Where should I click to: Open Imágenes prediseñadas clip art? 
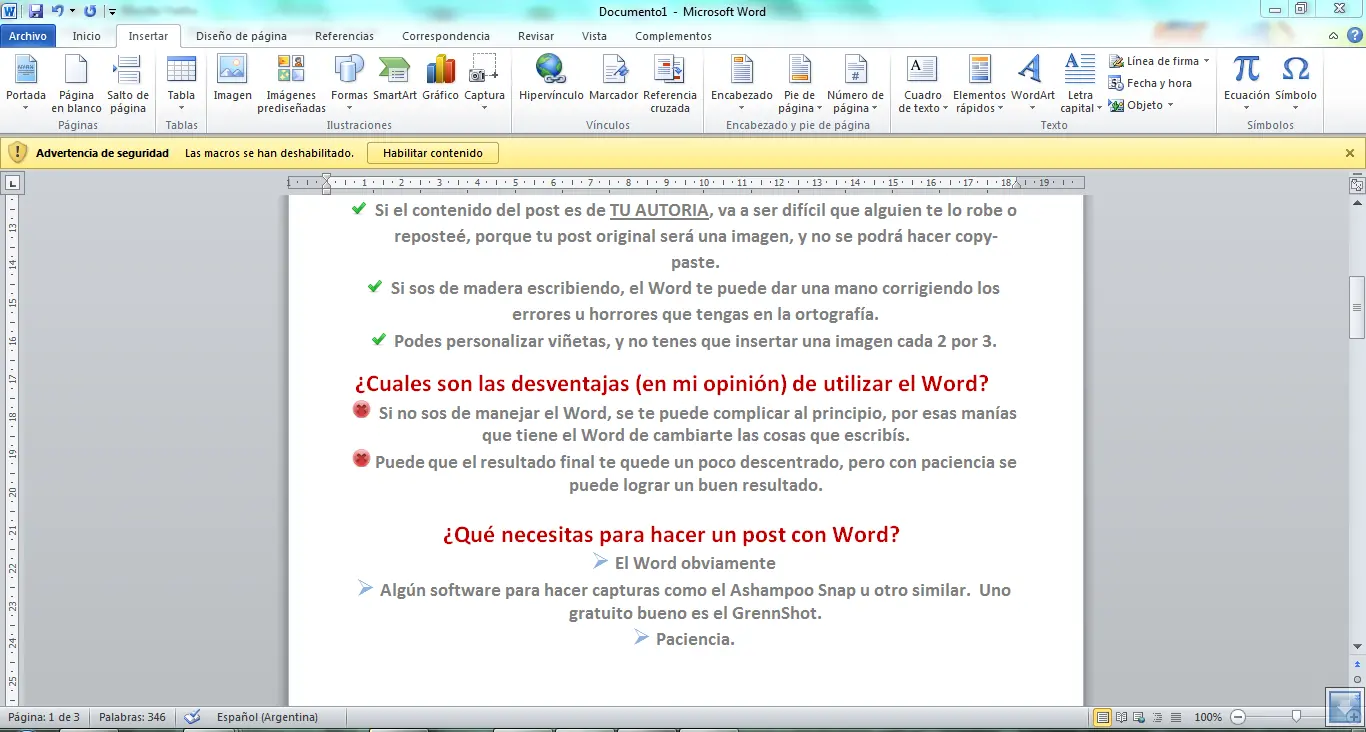[x=291, y=84]
